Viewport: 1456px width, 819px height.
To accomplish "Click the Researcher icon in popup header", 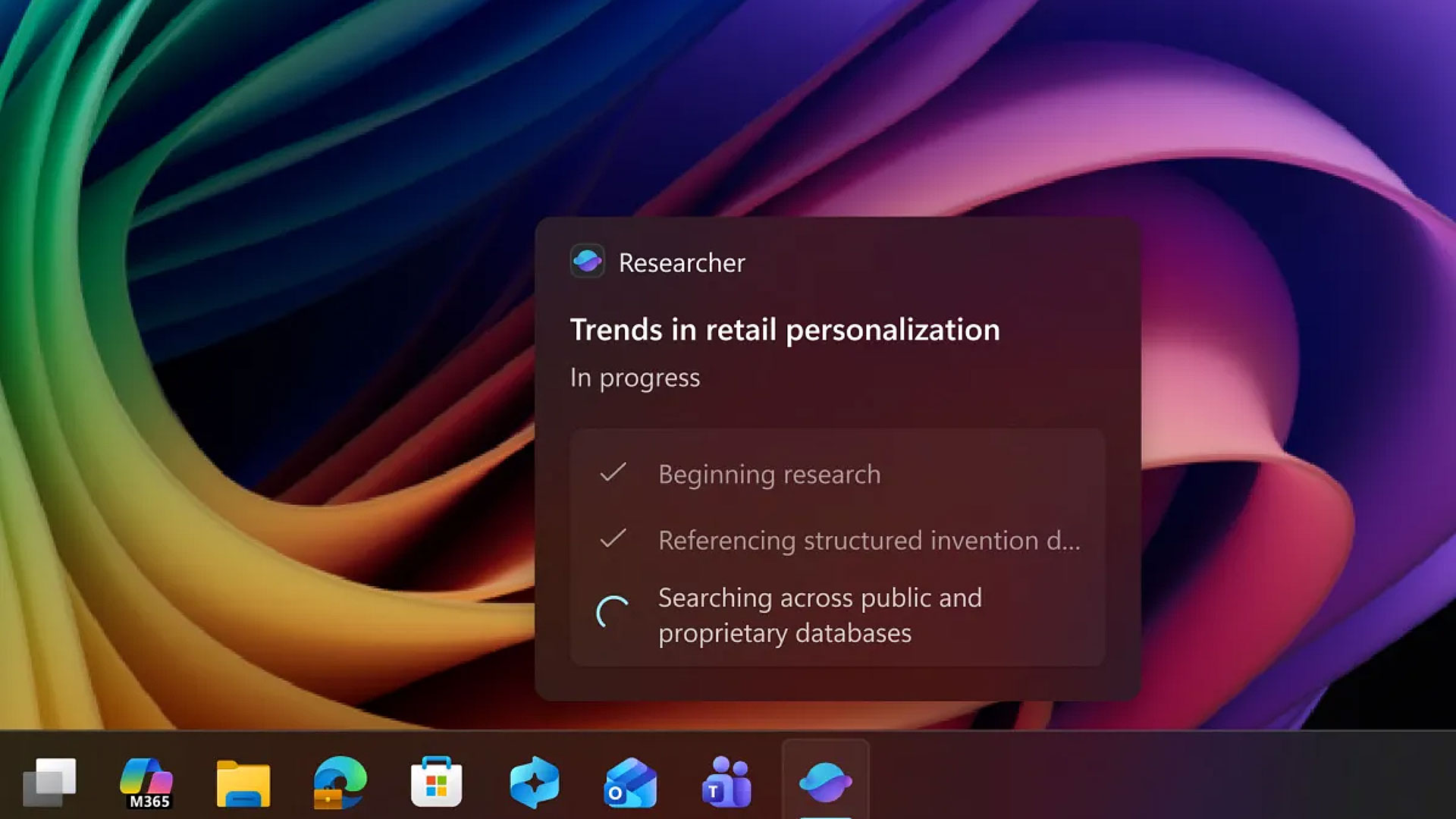I will click(x=587, y=262).
